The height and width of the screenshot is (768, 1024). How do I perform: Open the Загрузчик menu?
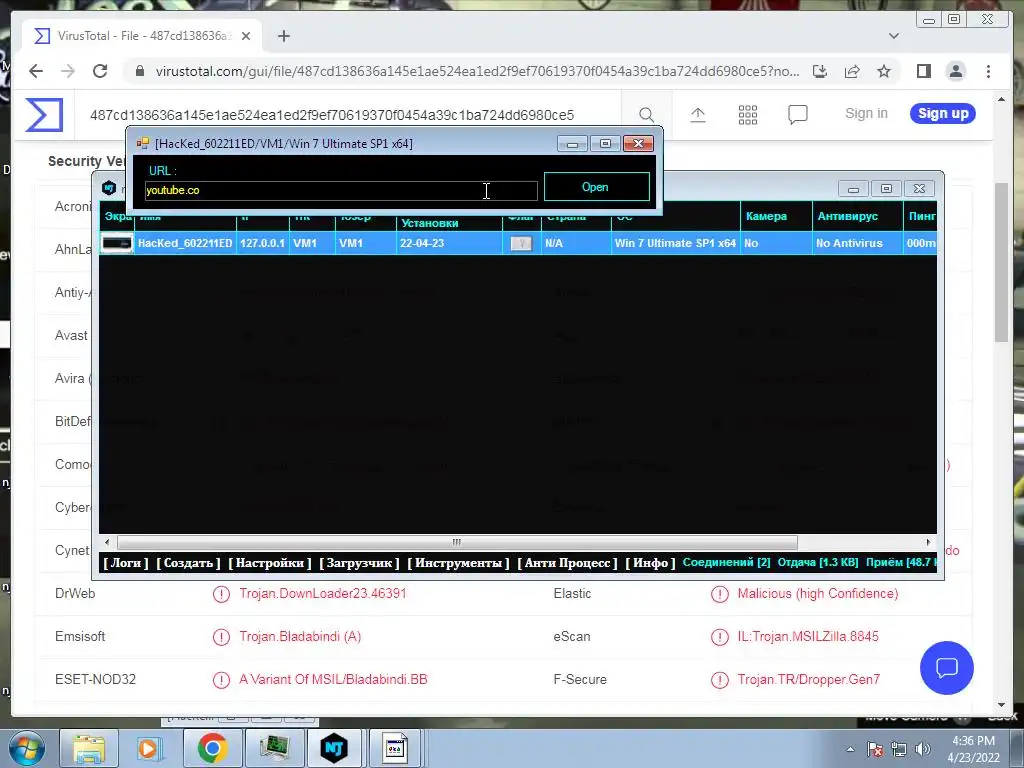point(359,563)
